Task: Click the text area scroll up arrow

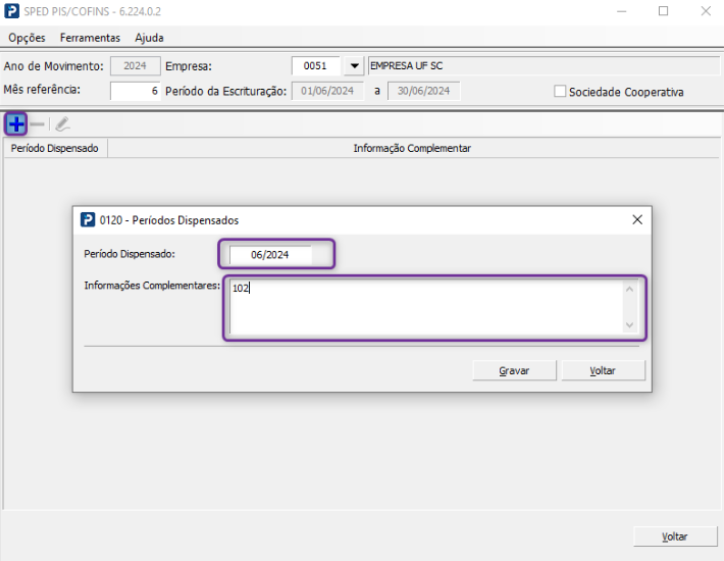Action: tap(629, 290)
